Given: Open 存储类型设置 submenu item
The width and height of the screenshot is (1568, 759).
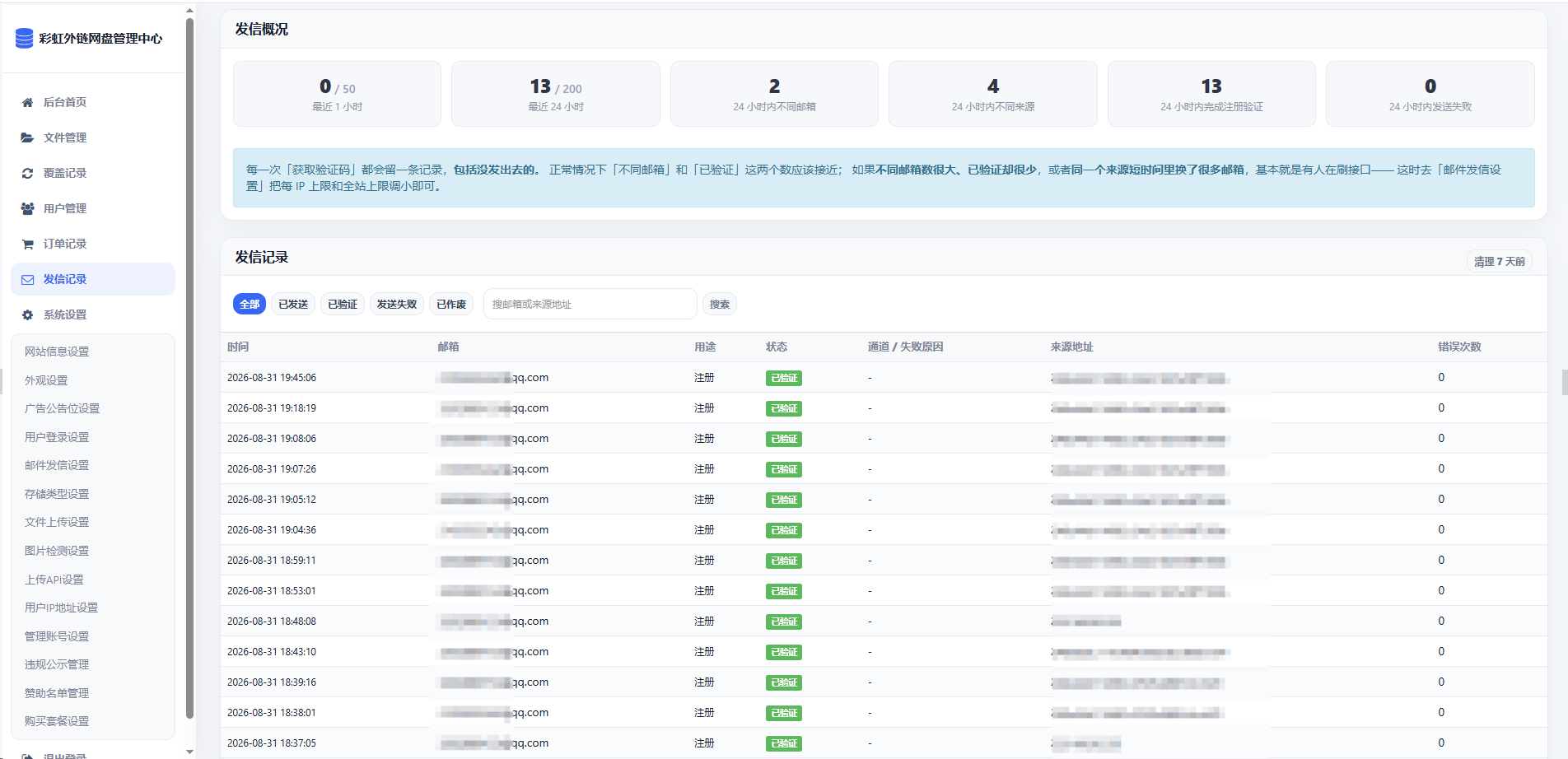Looking at the screenshot, I should pyautogui.click(x=57, y=494).
